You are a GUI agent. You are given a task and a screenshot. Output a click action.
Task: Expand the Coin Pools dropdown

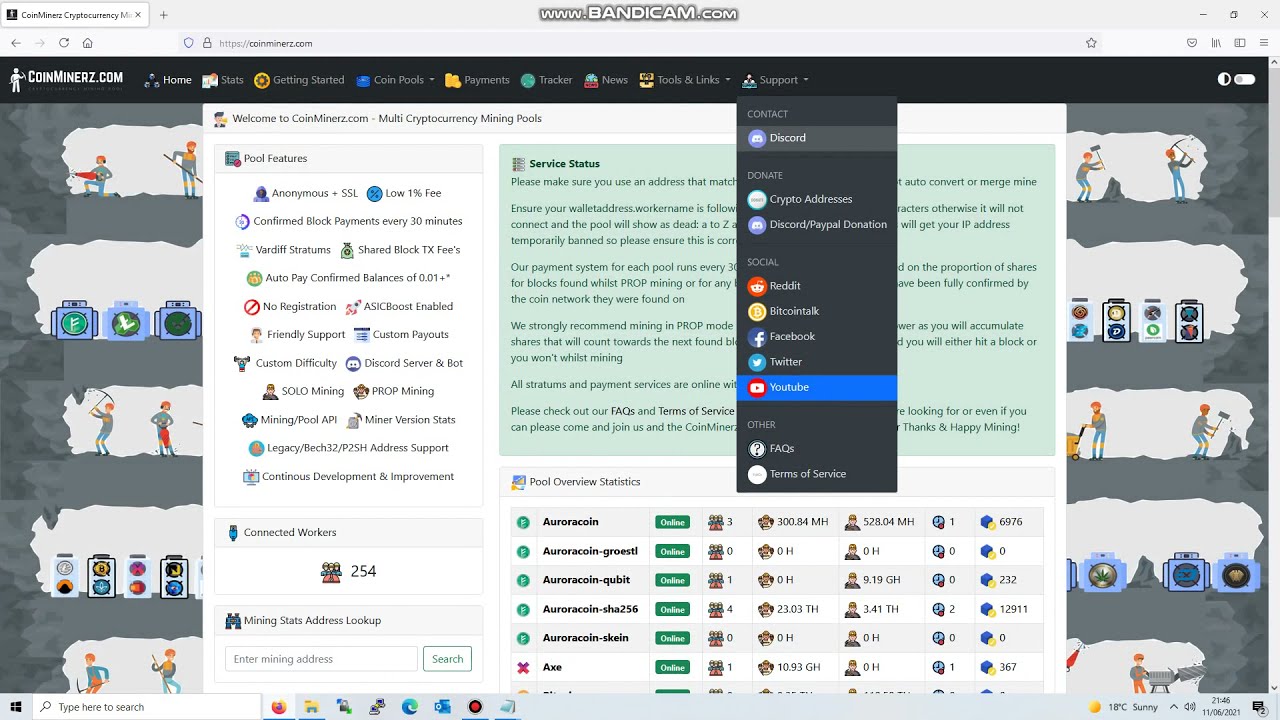tap(394, 80)
